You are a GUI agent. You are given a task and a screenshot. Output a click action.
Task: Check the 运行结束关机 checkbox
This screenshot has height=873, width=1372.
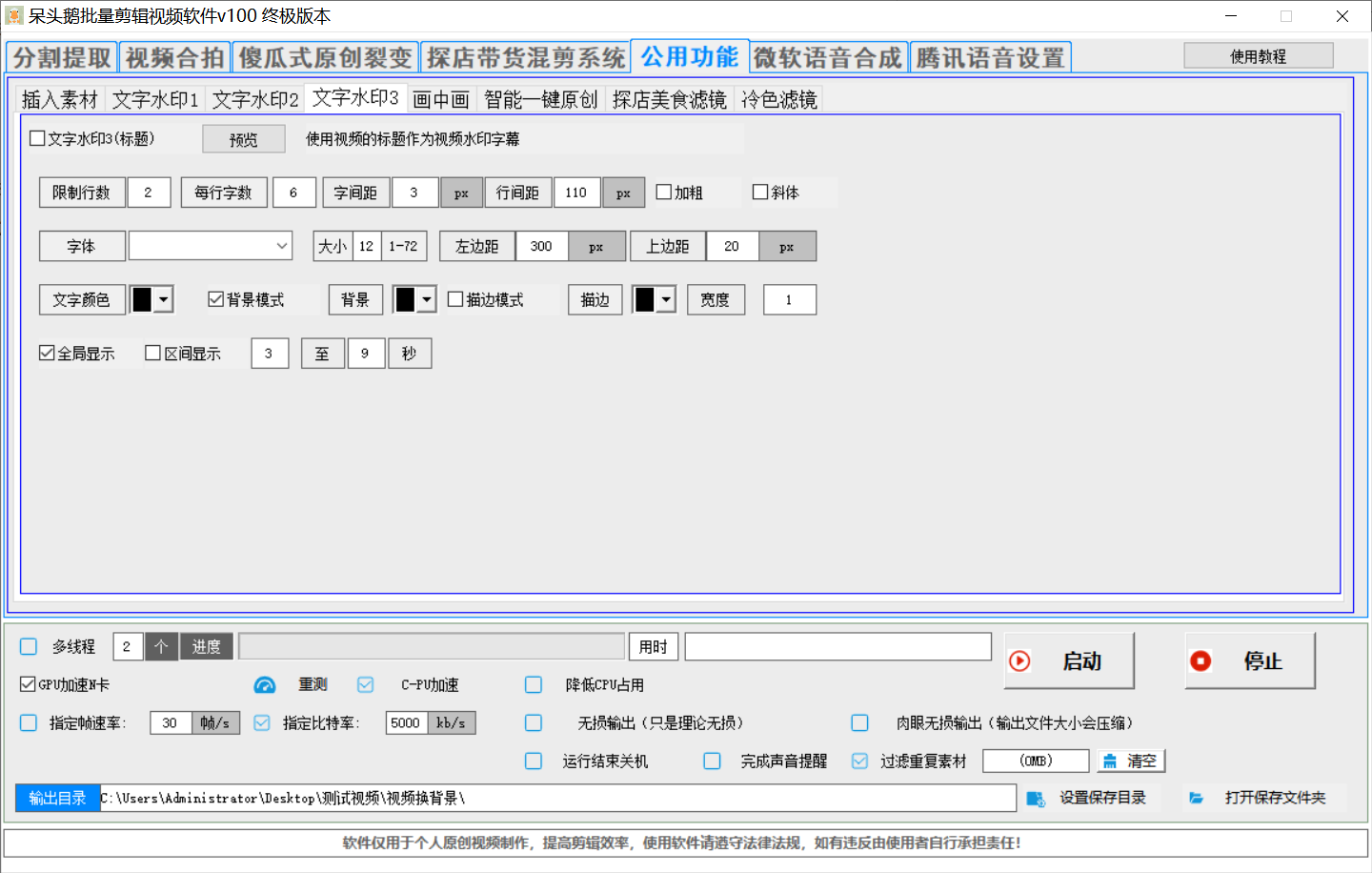pos(534,761)
